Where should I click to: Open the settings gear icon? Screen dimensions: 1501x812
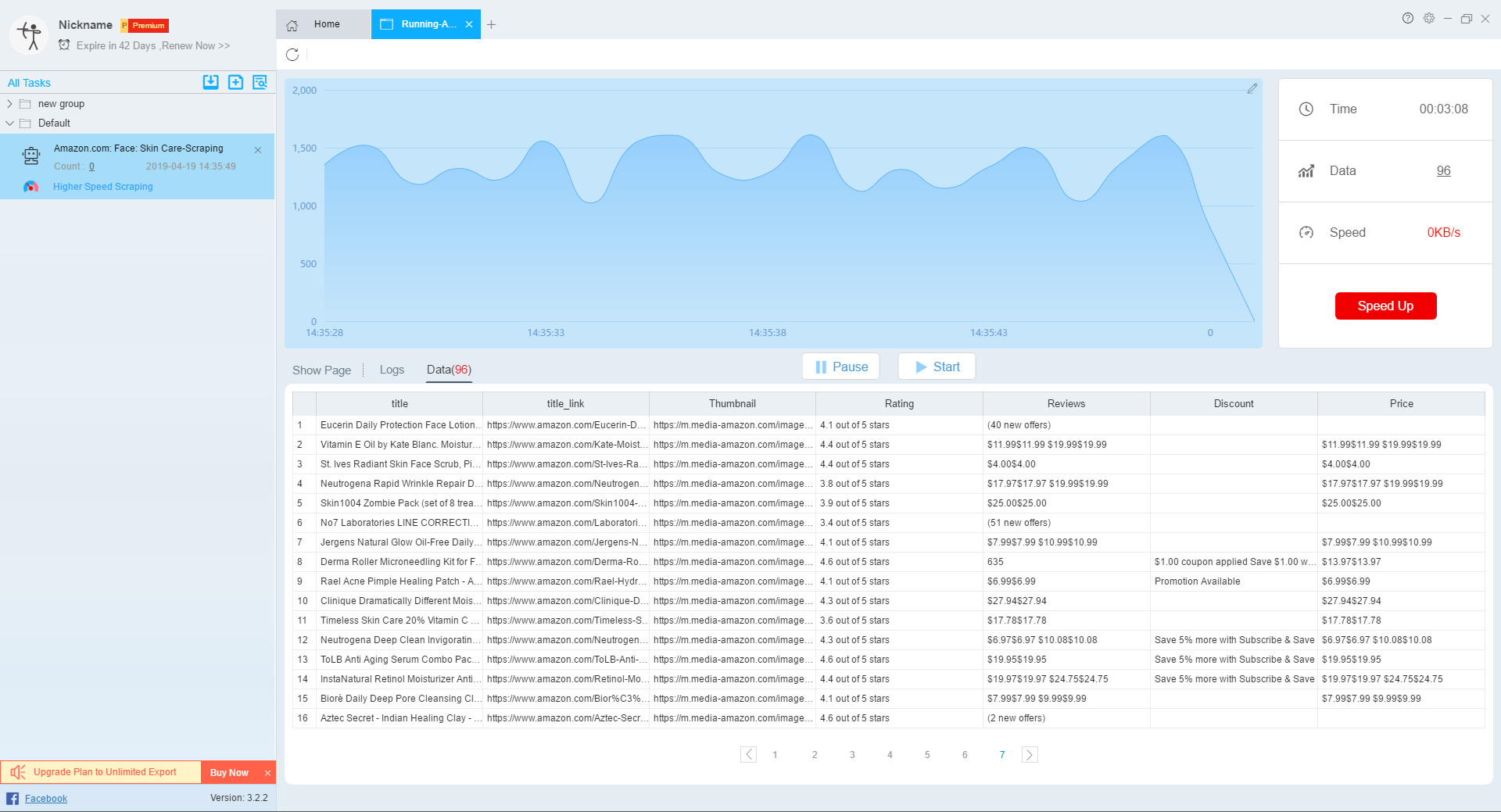(x=1429, y=18)
